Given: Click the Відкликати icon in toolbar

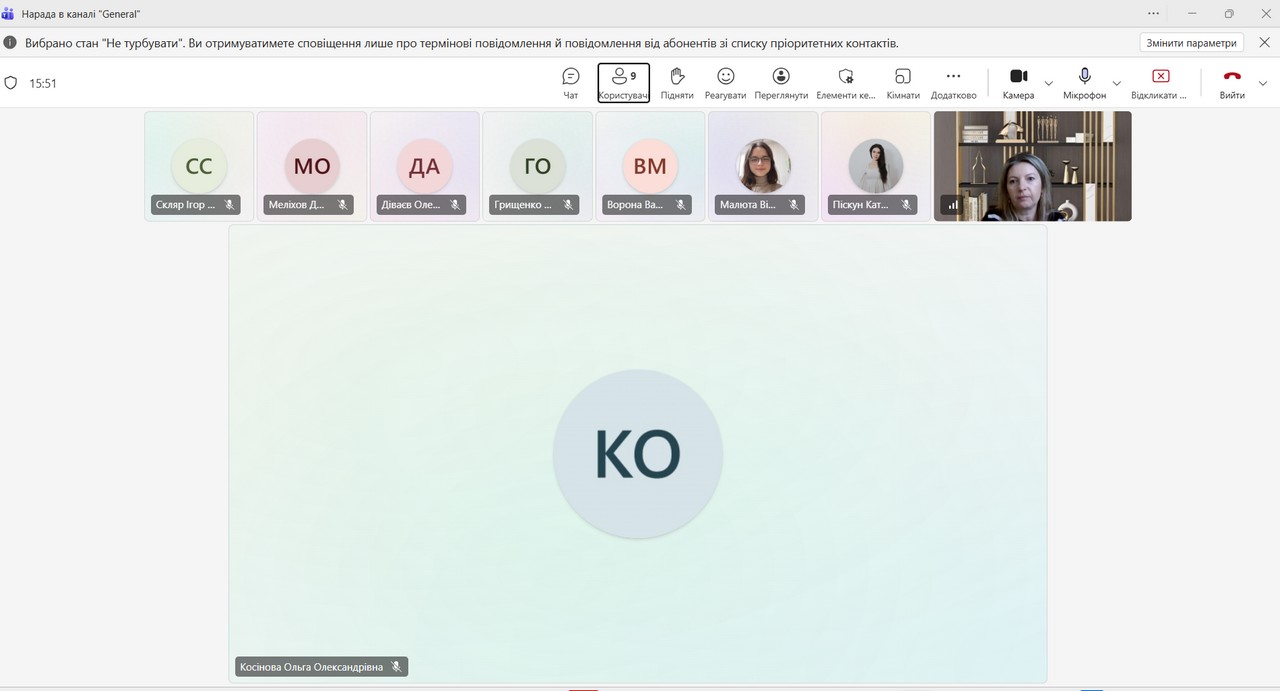Looking at the screenshot, I should (1160, 77).
